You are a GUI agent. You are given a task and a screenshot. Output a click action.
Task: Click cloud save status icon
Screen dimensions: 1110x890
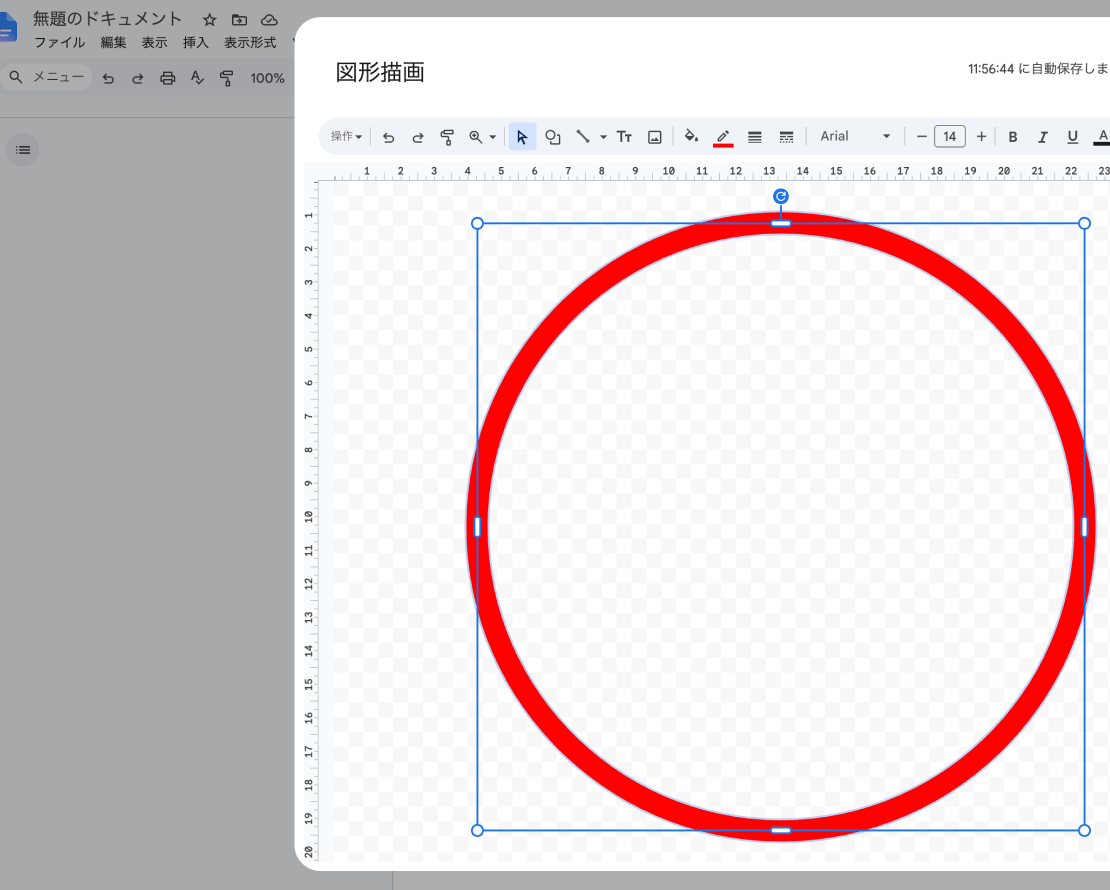click(269, 20)
